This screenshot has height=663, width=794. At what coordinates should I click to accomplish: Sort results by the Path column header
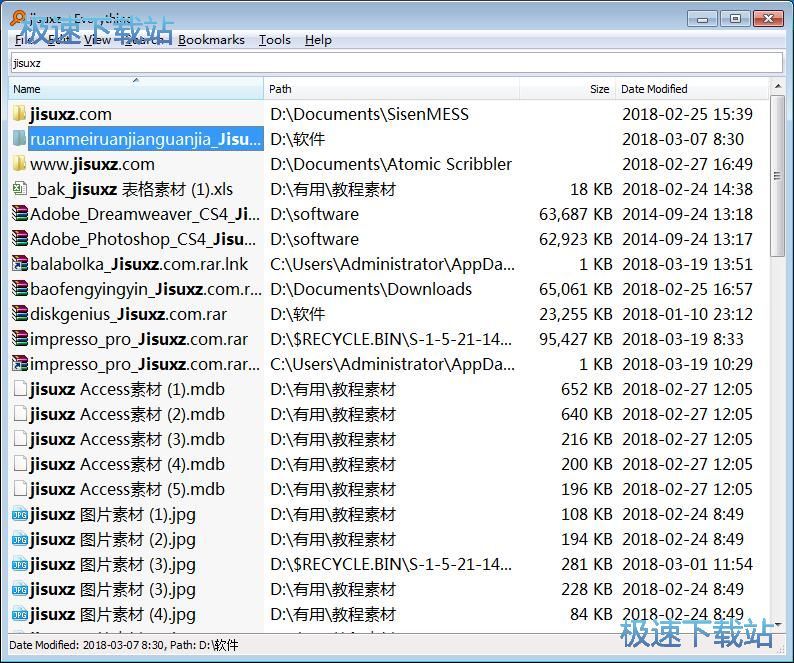pos(390,89)
